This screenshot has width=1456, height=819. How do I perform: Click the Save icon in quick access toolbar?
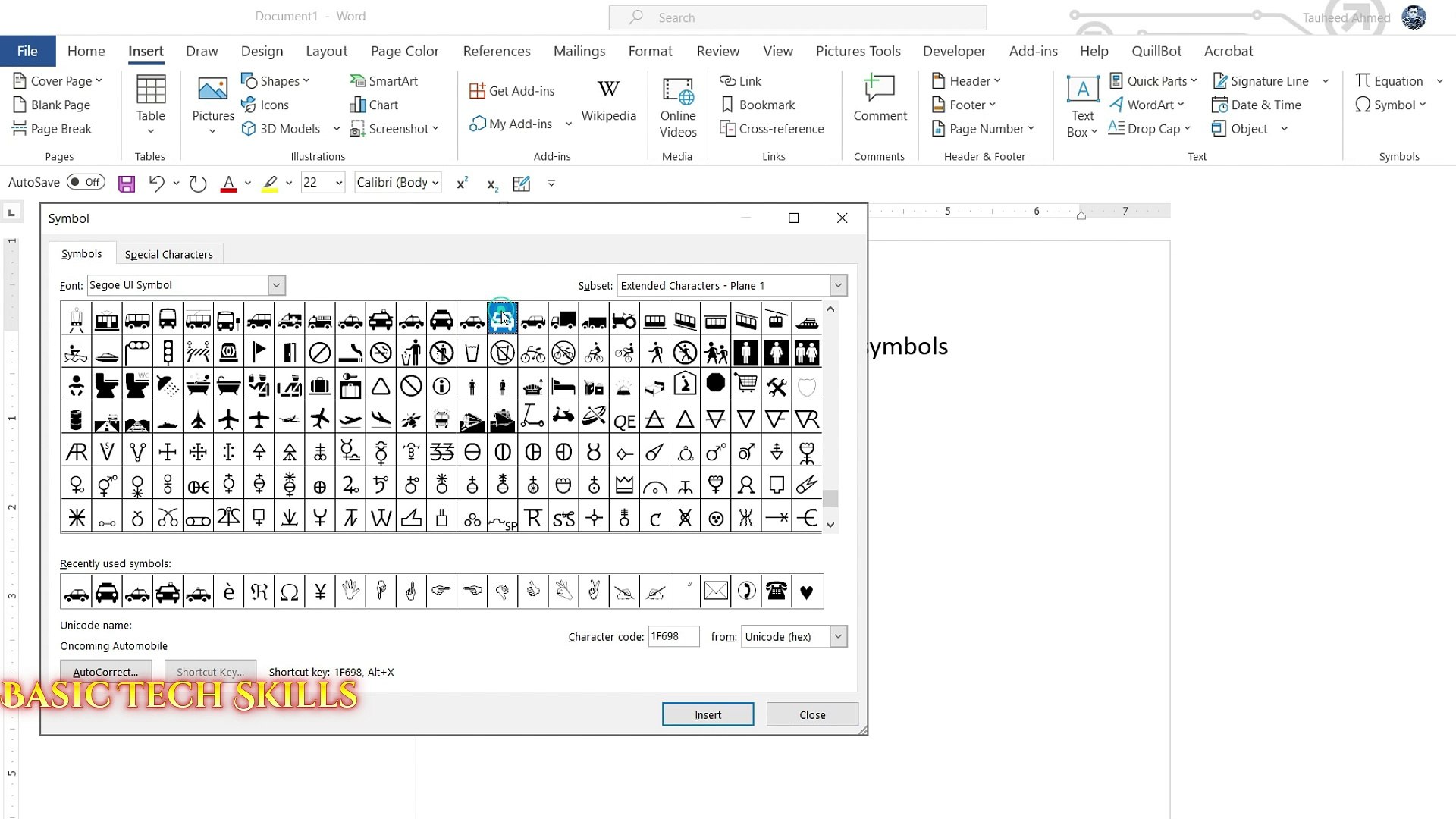tap(127, 184)
